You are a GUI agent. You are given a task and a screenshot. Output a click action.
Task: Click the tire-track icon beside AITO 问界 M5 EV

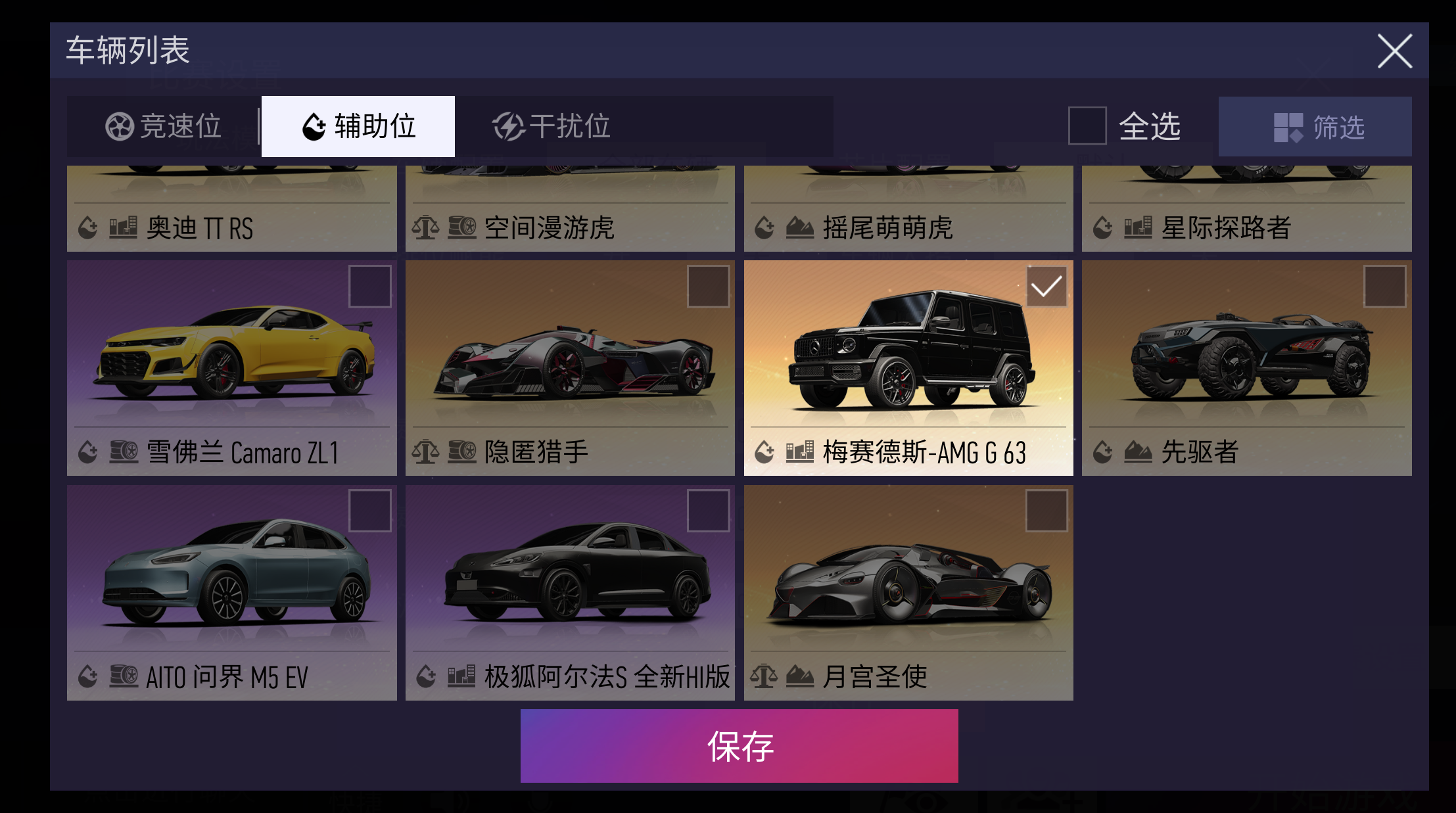(x=123, y=676)
